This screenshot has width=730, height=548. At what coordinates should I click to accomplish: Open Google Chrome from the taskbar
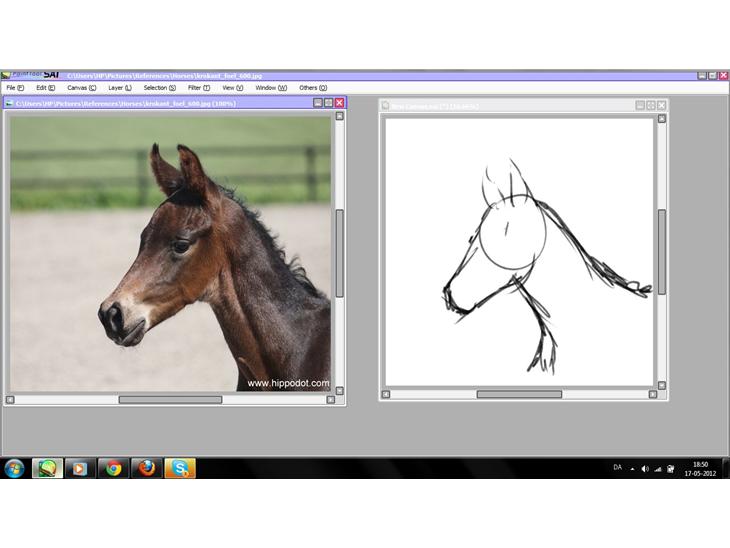(x=113, y=468)
